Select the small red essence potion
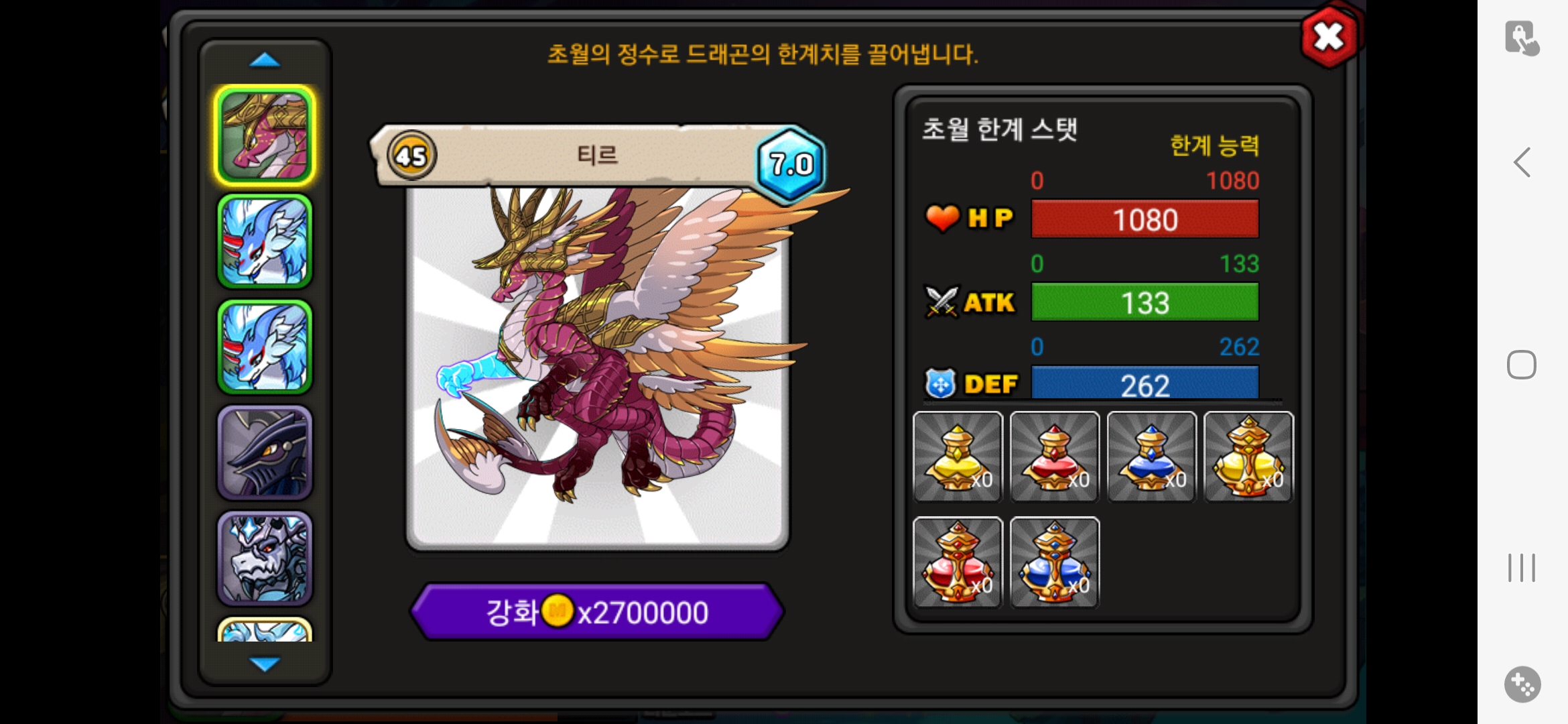 [x=1055, y=457]
